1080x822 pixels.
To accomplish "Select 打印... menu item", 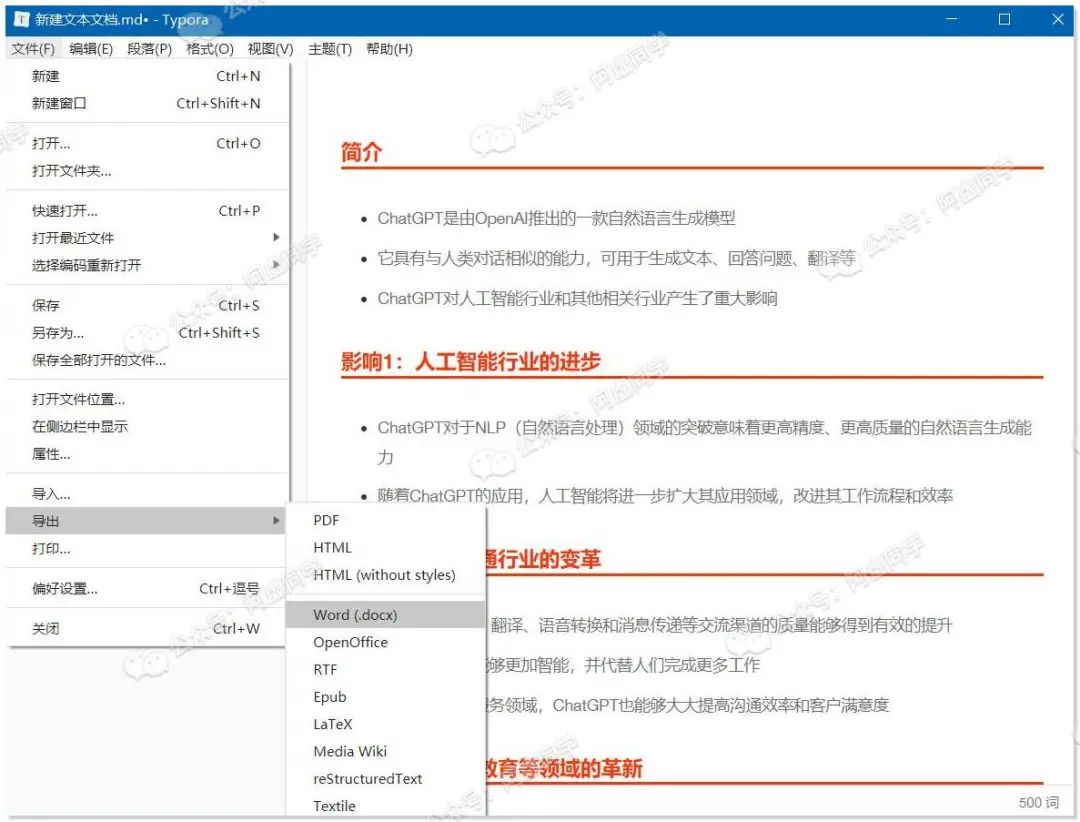I will (145, 548).
